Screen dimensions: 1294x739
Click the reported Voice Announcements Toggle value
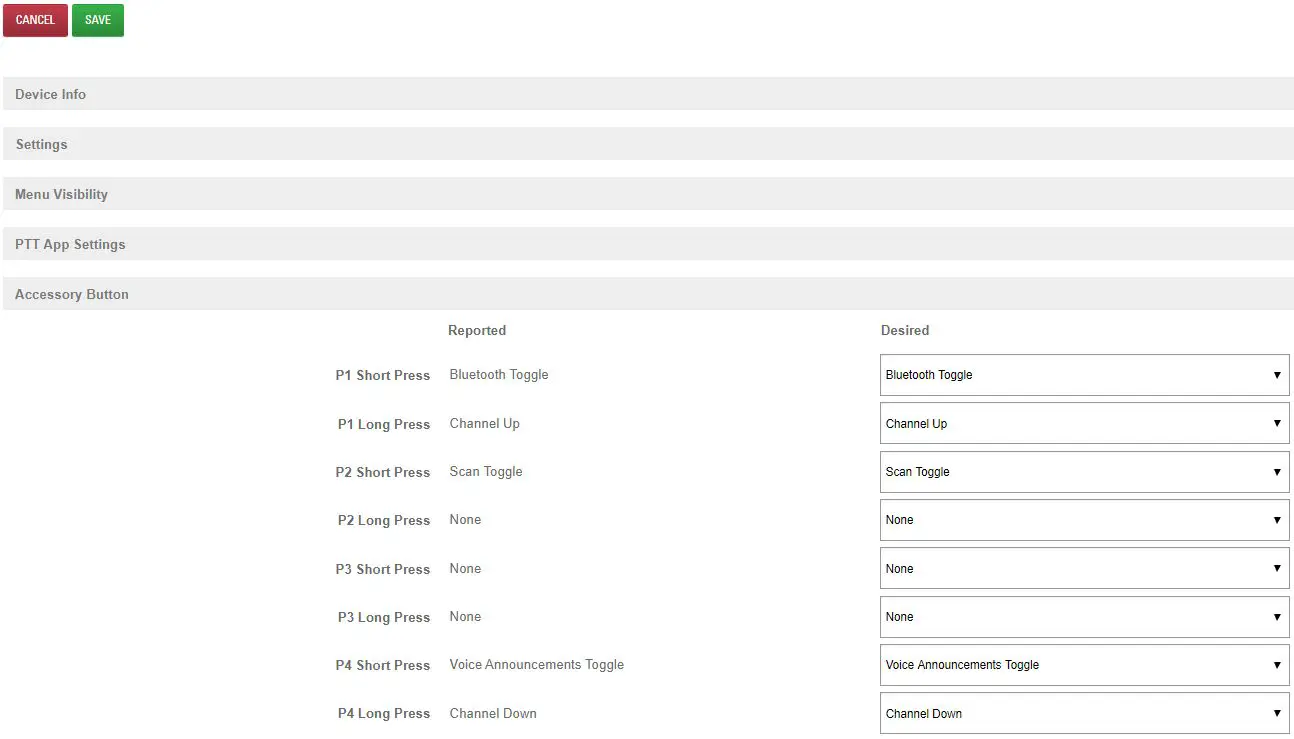[x=537, y=665]
